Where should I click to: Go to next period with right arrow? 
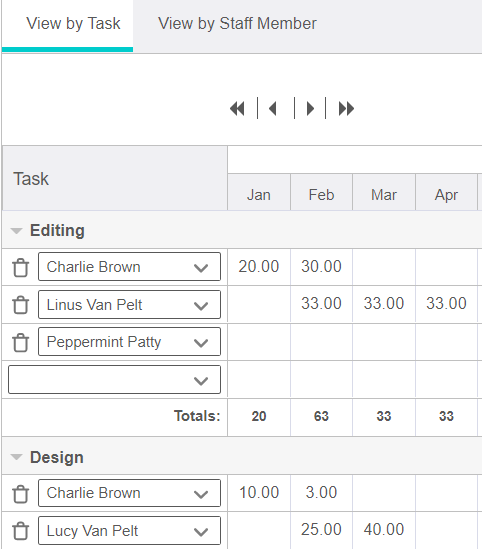point(310,109)
